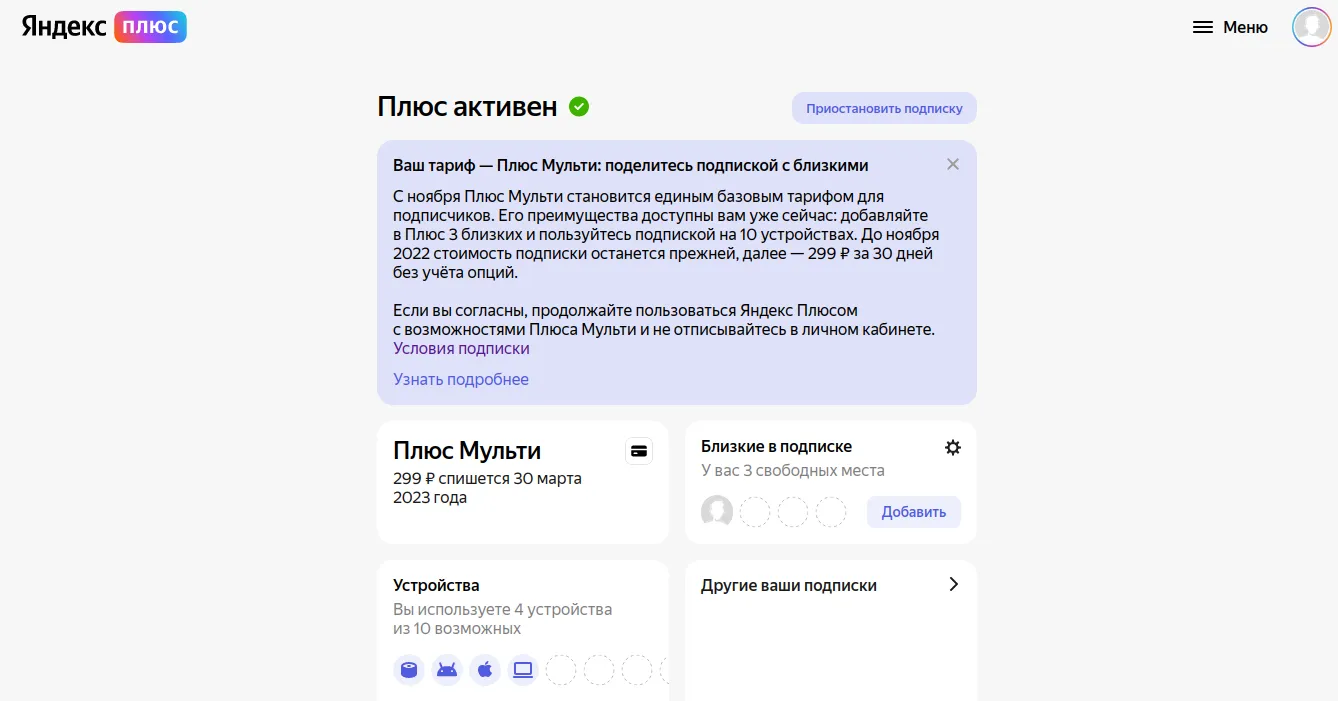
Task: Click the Близкие в подписке heading
Action: pyautogui.click(x=776, y=447)
